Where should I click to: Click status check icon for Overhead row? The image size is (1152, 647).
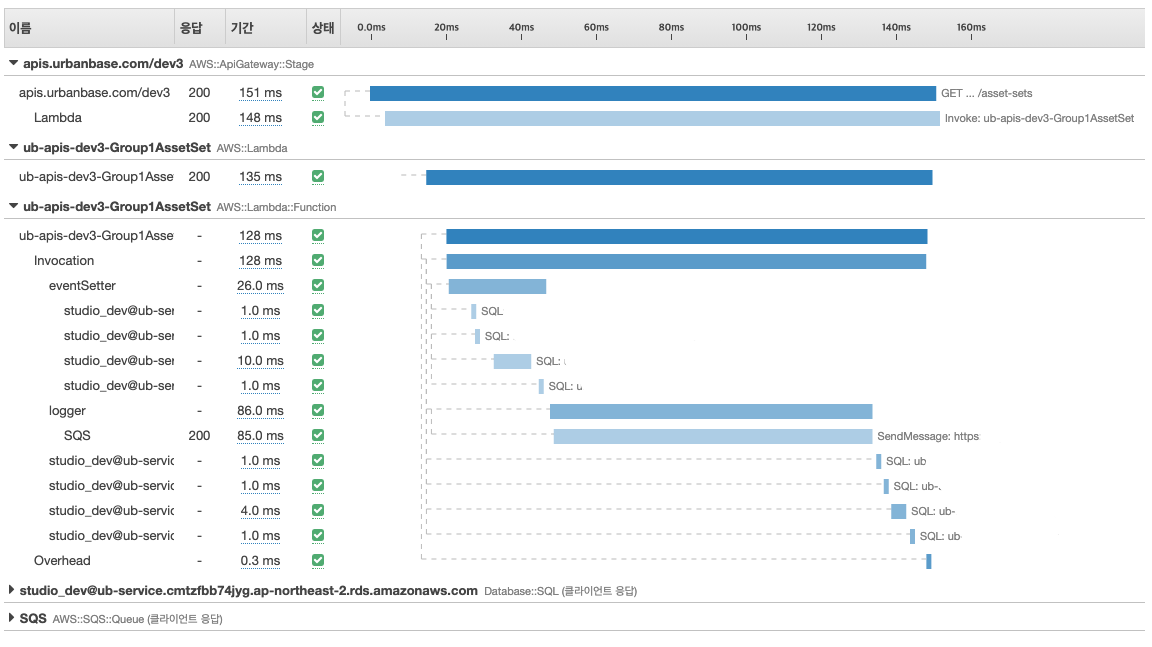tap(318, 561)
